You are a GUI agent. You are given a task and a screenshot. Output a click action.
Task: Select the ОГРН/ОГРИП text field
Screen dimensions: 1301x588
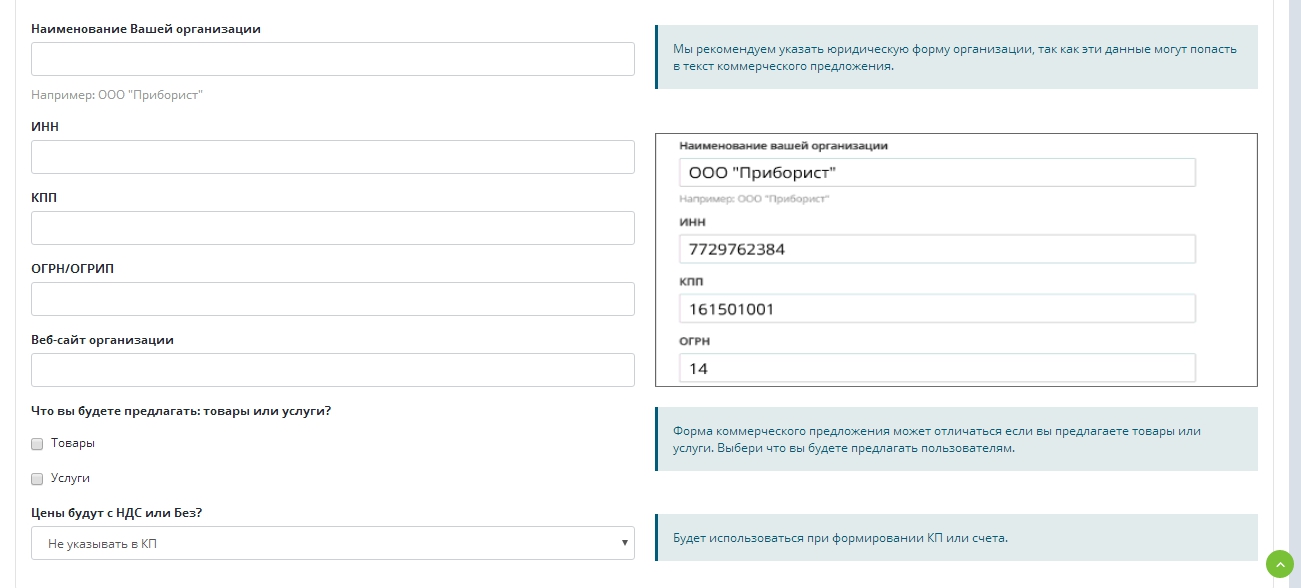tap(333, 299)
